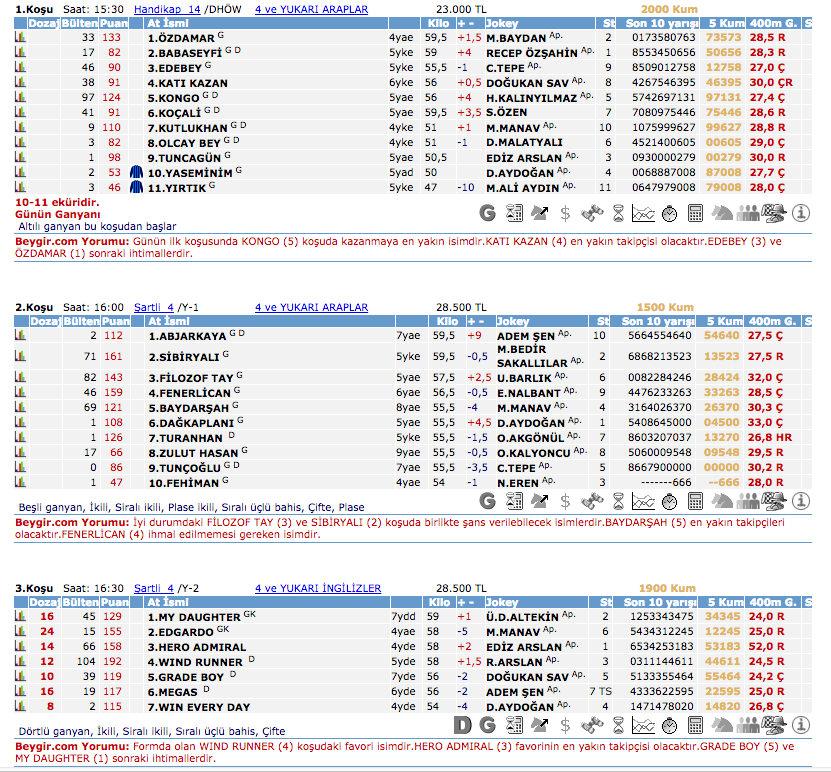Sort by Puan column in race 1
The width and height of the screenshot is (831, 772).
click(114, 22)
